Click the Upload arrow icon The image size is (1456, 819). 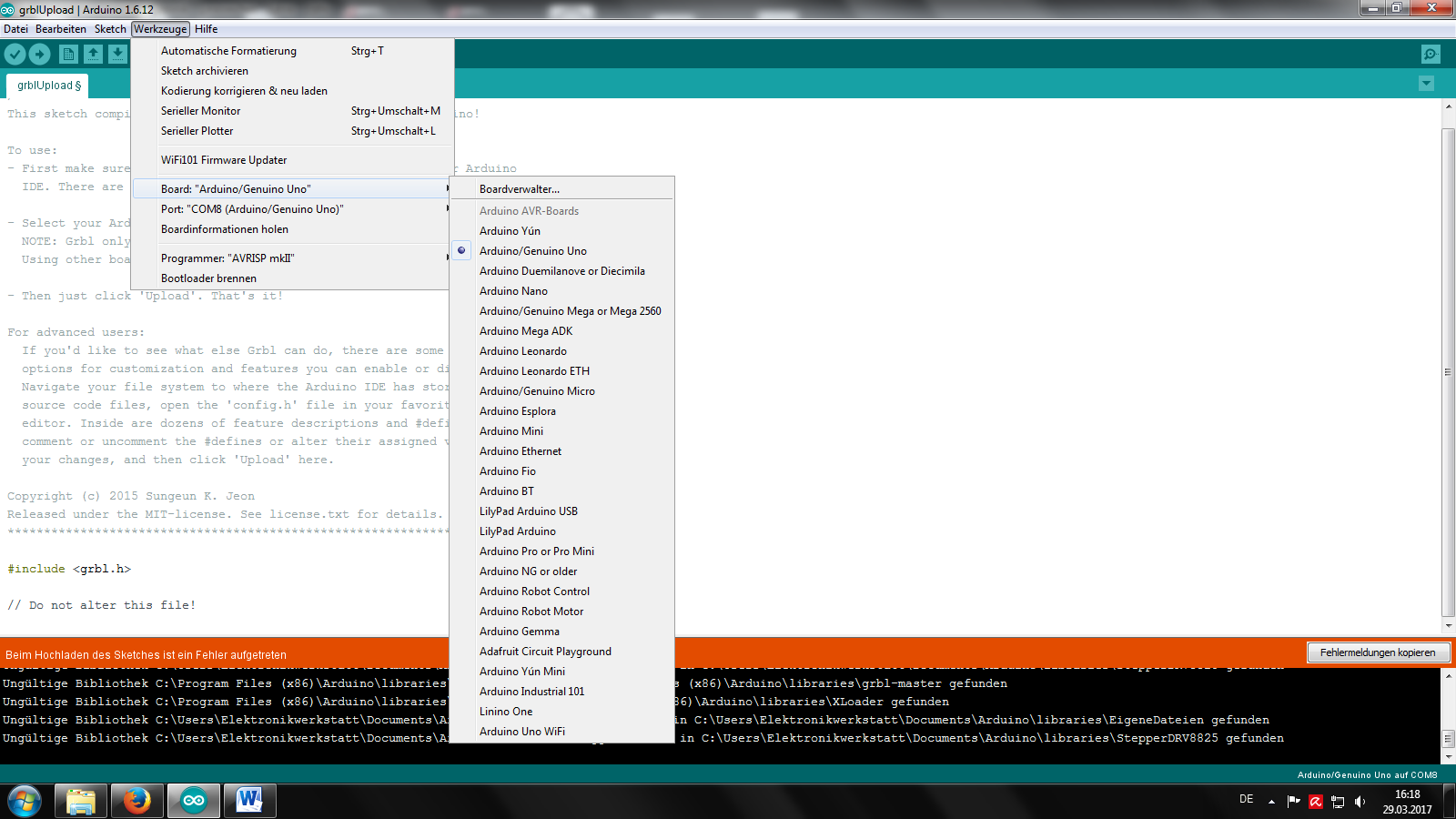coord(39,55)
